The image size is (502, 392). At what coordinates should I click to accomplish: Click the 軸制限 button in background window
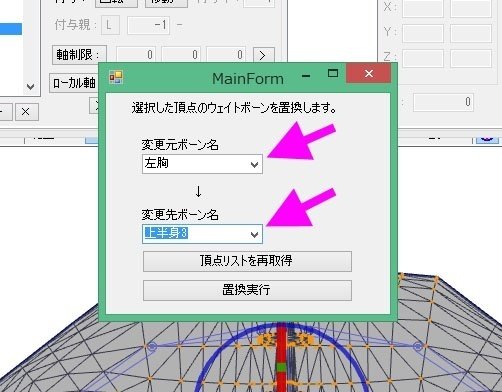[x=79, y=55]
